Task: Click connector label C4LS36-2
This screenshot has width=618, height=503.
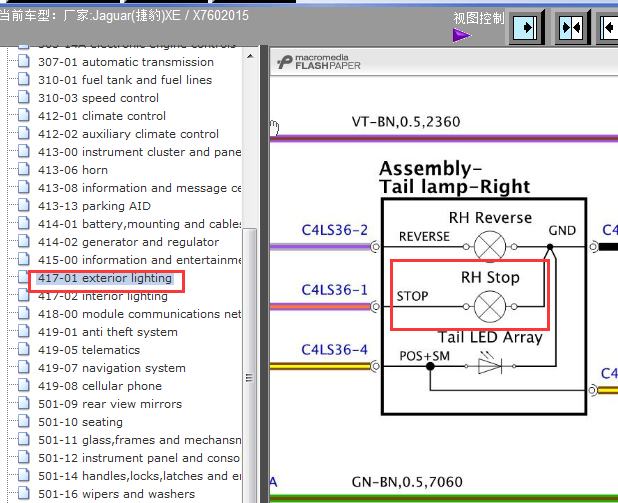Action: (x=334, y=230)
